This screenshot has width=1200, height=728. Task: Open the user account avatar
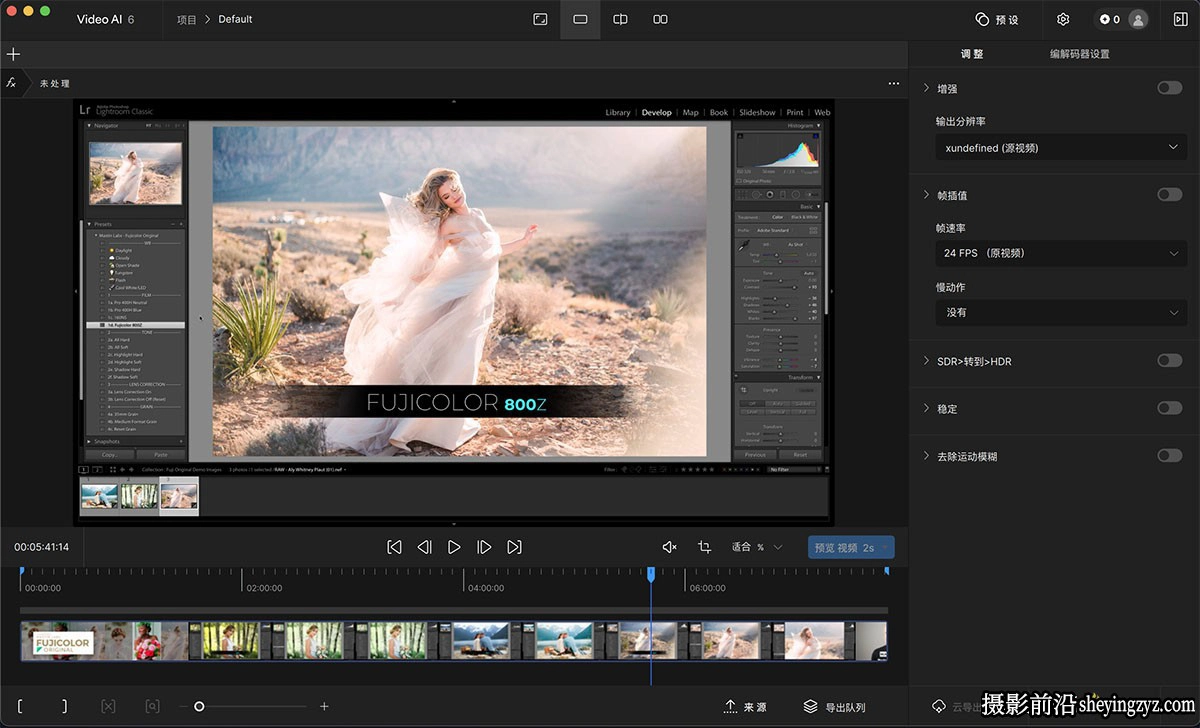point(1137,19)
